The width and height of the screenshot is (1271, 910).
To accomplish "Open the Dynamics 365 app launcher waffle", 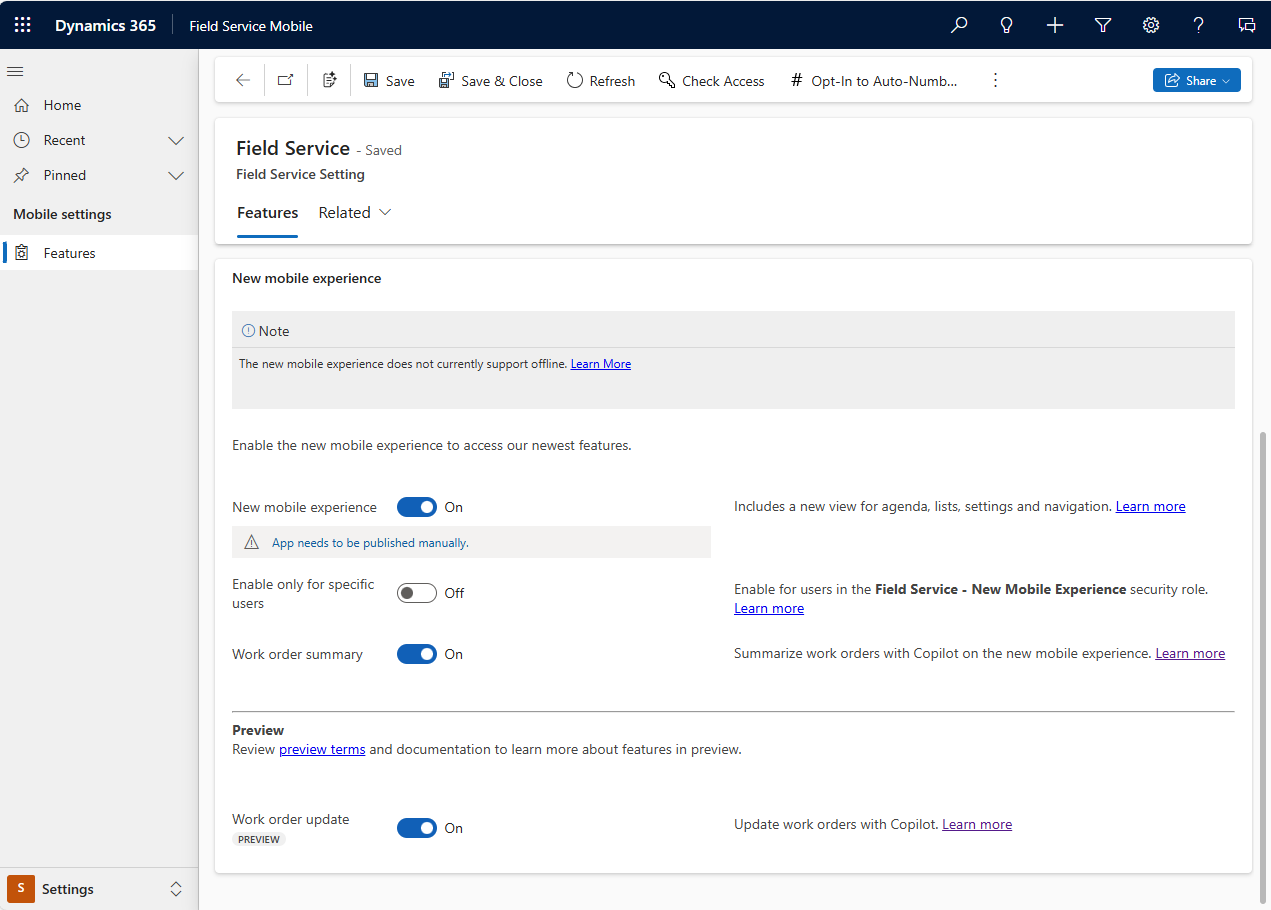I will [x=22, y=25].
